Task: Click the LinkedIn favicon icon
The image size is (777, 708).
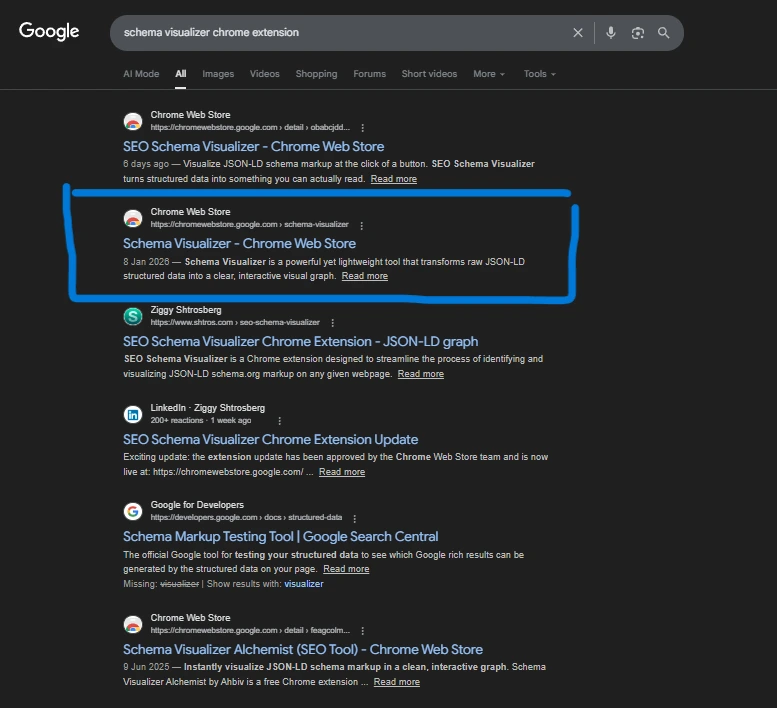Action: click(133, 414)
